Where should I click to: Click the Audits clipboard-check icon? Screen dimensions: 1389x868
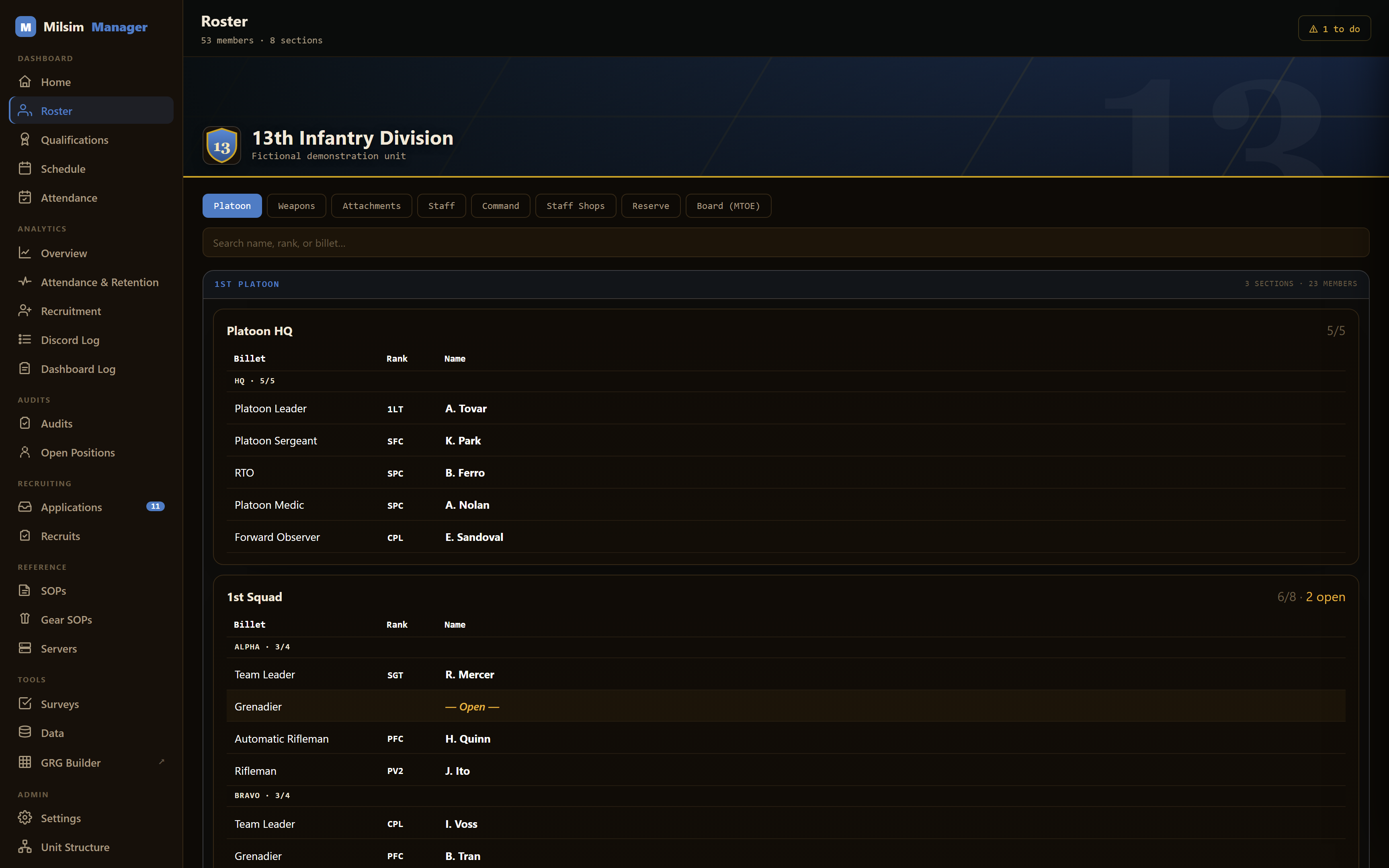25,423
